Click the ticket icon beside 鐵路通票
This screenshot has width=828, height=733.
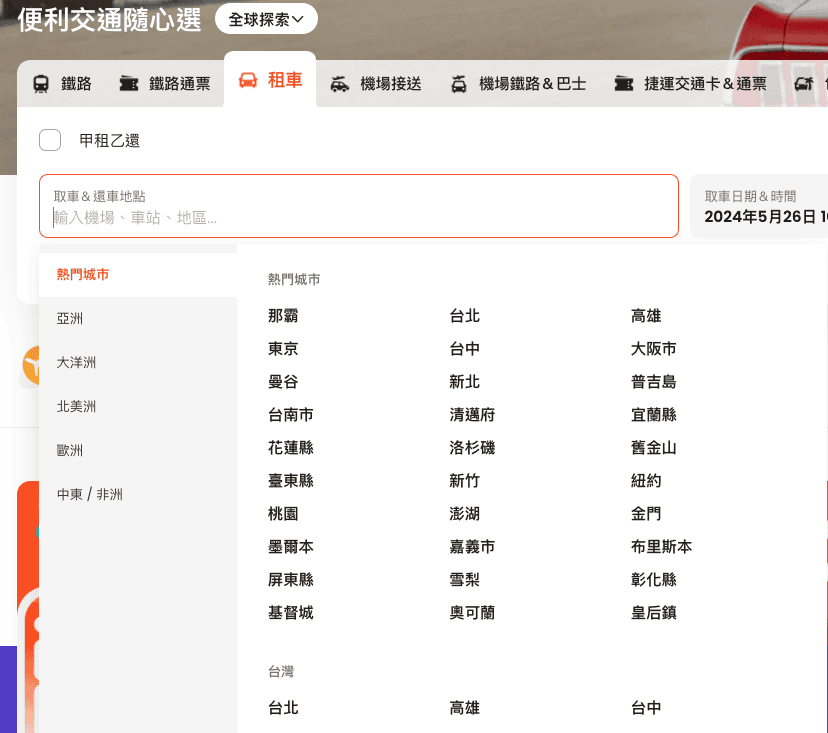click(x=128, y=83)
